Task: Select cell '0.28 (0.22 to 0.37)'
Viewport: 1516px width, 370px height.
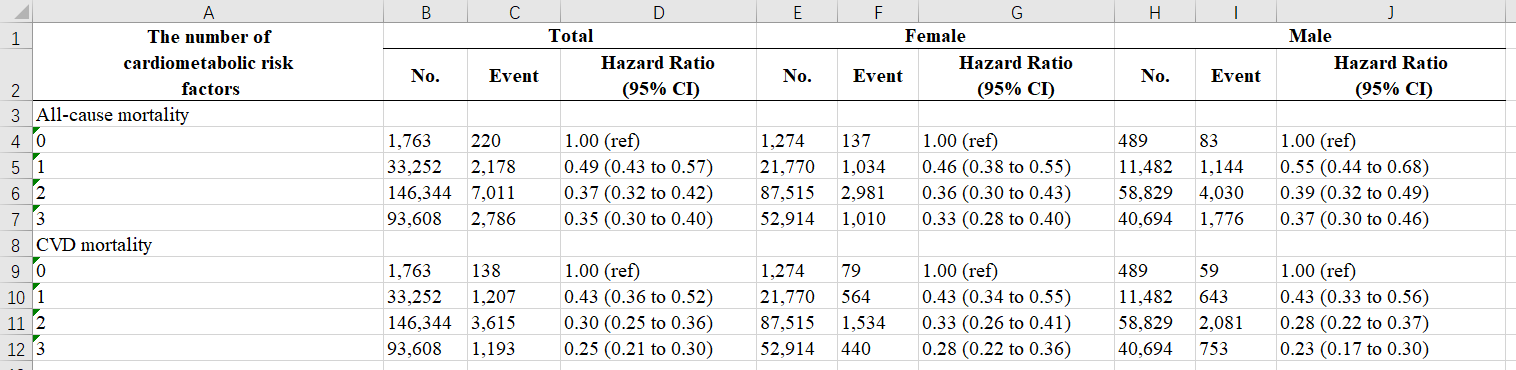Action: (1391, 322)
